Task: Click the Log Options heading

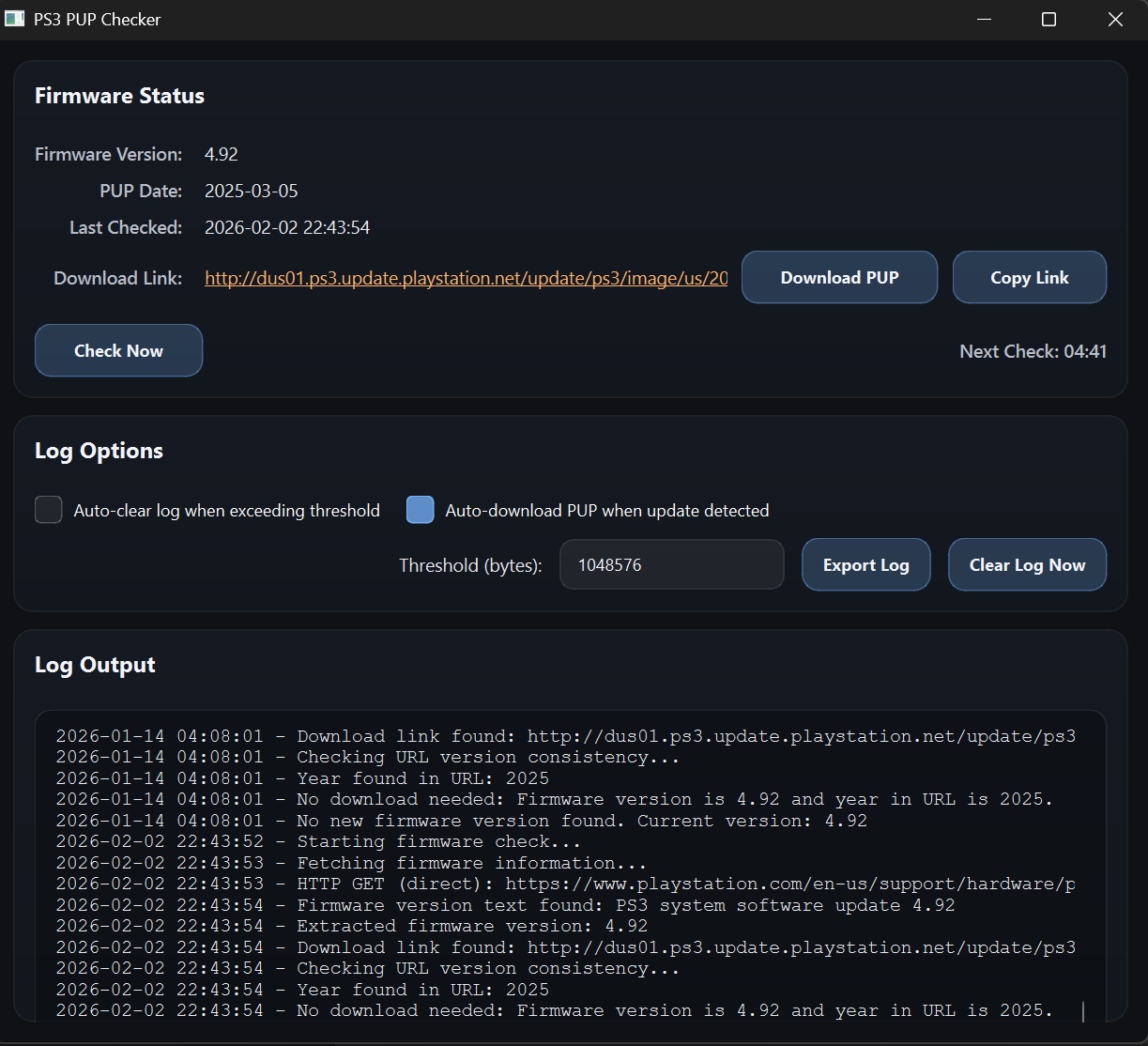Action: [x=99, y=451]
